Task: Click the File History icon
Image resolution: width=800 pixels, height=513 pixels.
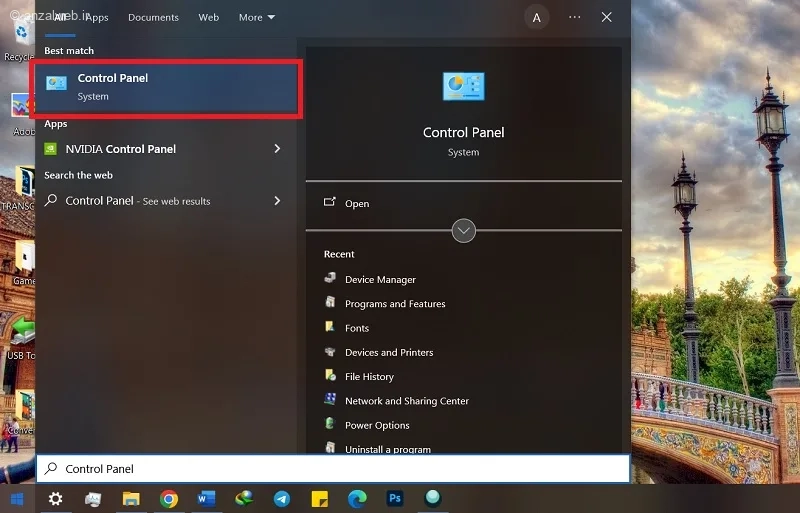Action: click(x=330, y=375)
